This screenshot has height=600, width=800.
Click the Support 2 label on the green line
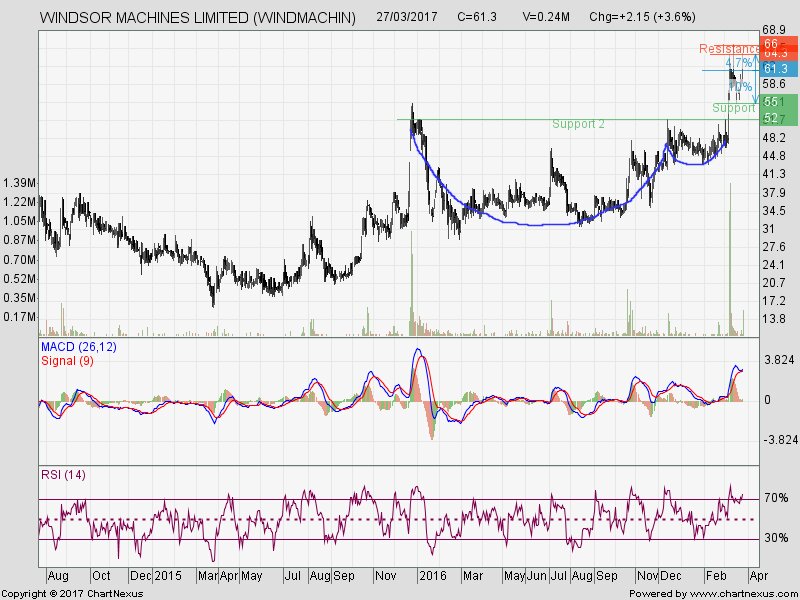pyautogui.click(x=578, y=124)
